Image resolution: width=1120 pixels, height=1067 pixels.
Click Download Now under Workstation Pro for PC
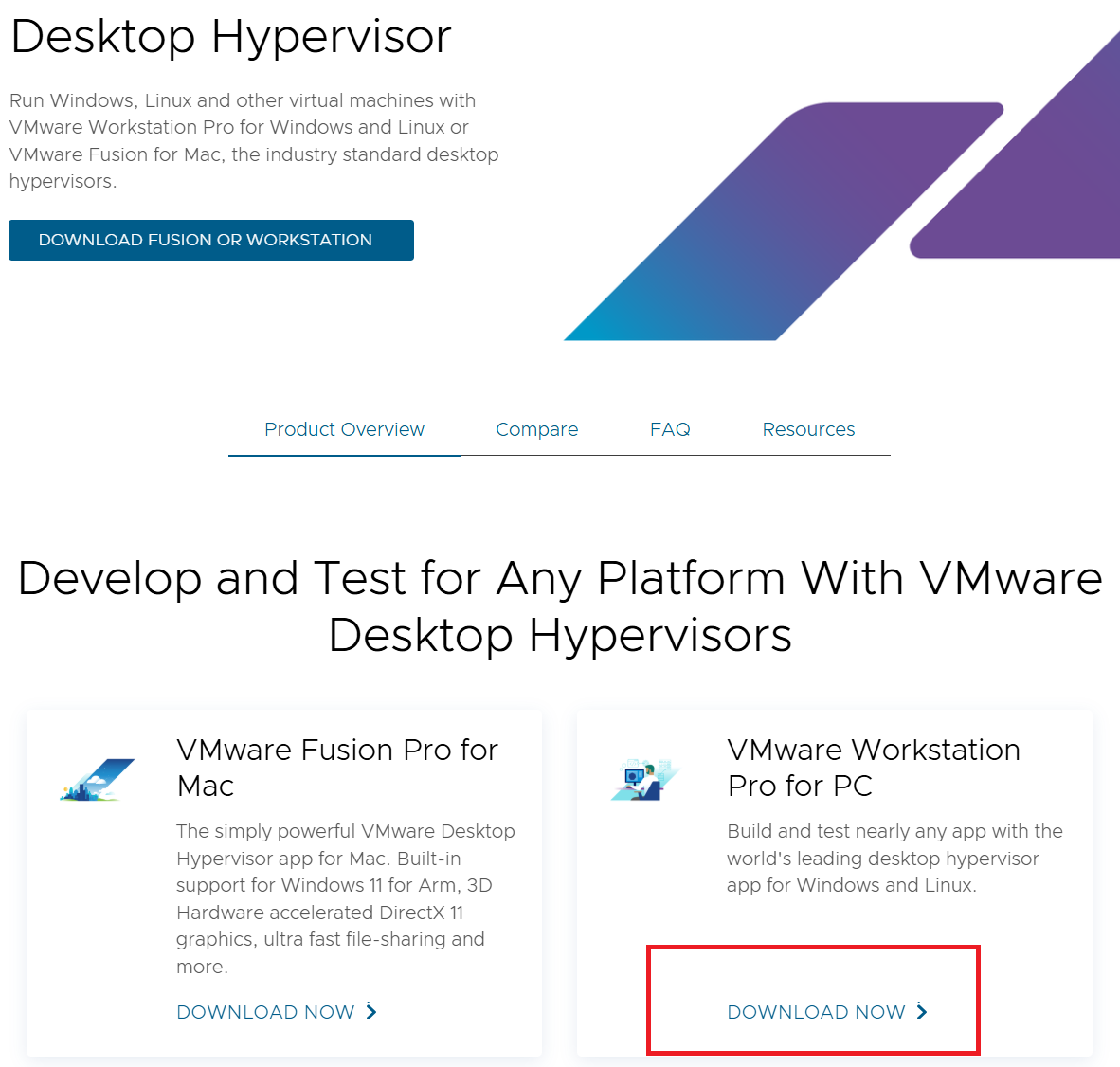click(x=827, y=1012)
